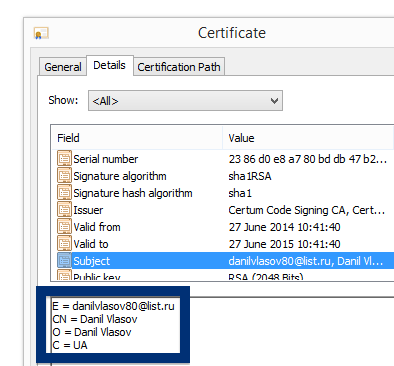Click the E = danilvlasov80@list.ru detail line
This screenshot has width=394, height=366.
click(113, 306)
